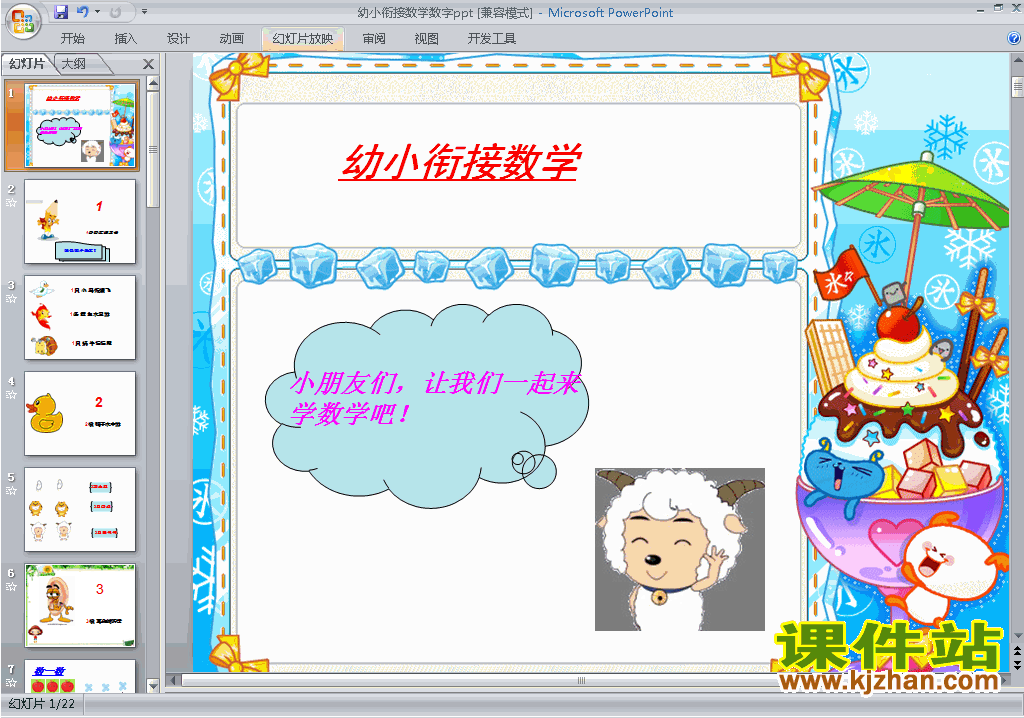
Task: Click the animation star icon beside slide 5
Action: [x=11, y=491]
